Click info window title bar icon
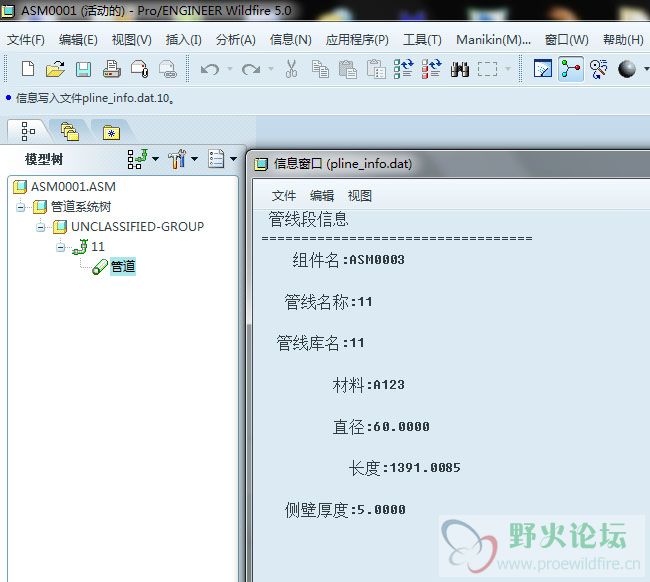The image size is (650, 582). pyautogui.click(x=261, y=164)
